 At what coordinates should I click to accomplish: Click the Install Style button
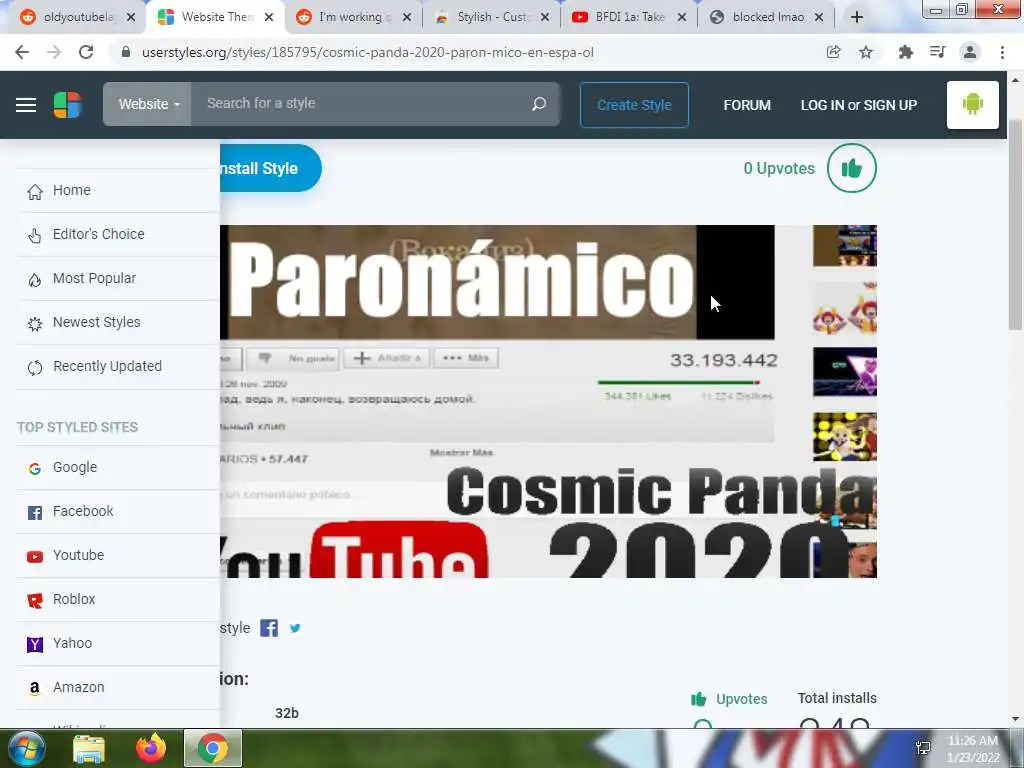pyautogui.click(x=270, y=168)
